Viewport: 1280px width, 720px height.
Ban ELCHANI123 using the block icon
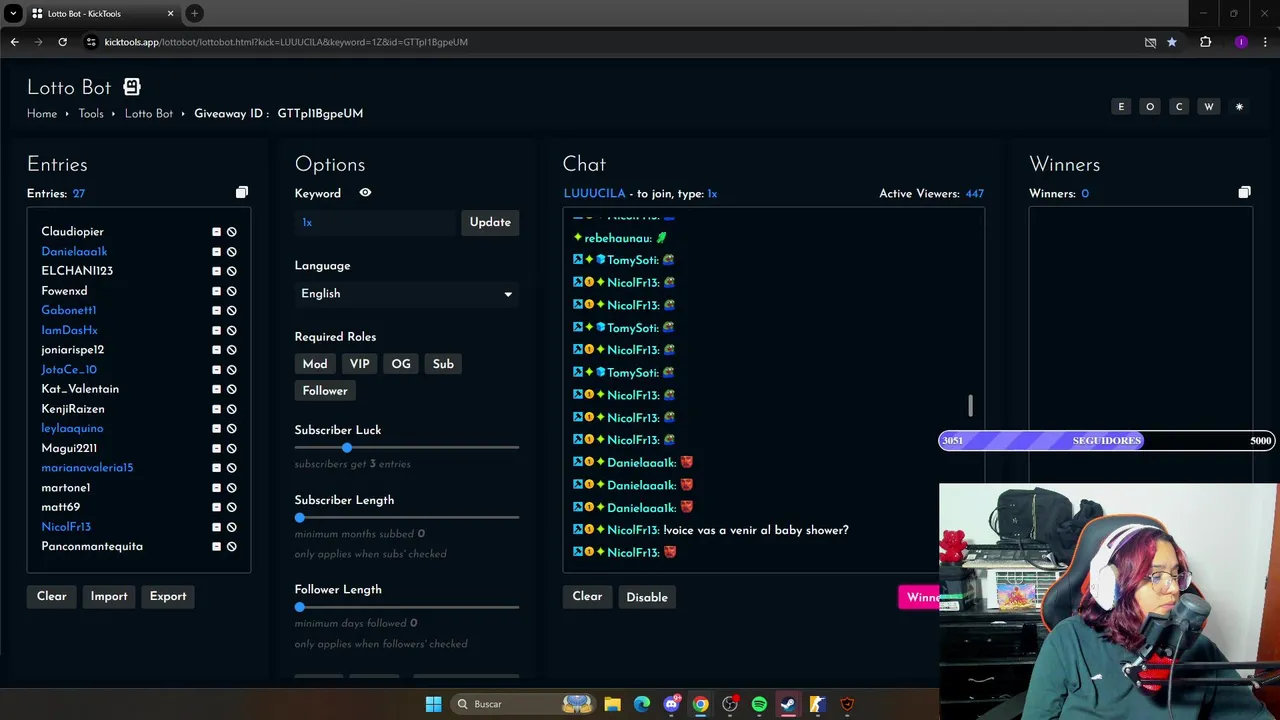pos(231,271)
